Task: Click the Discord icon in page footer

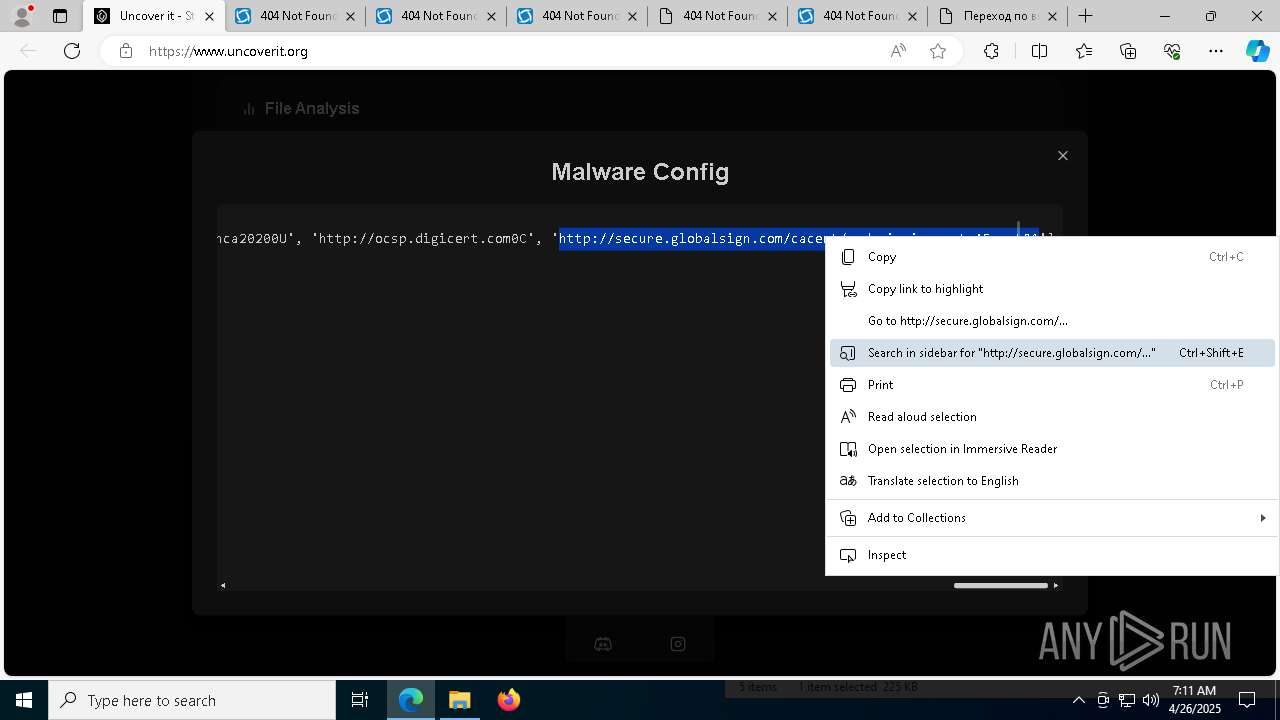Action: [x=603, y=644]
